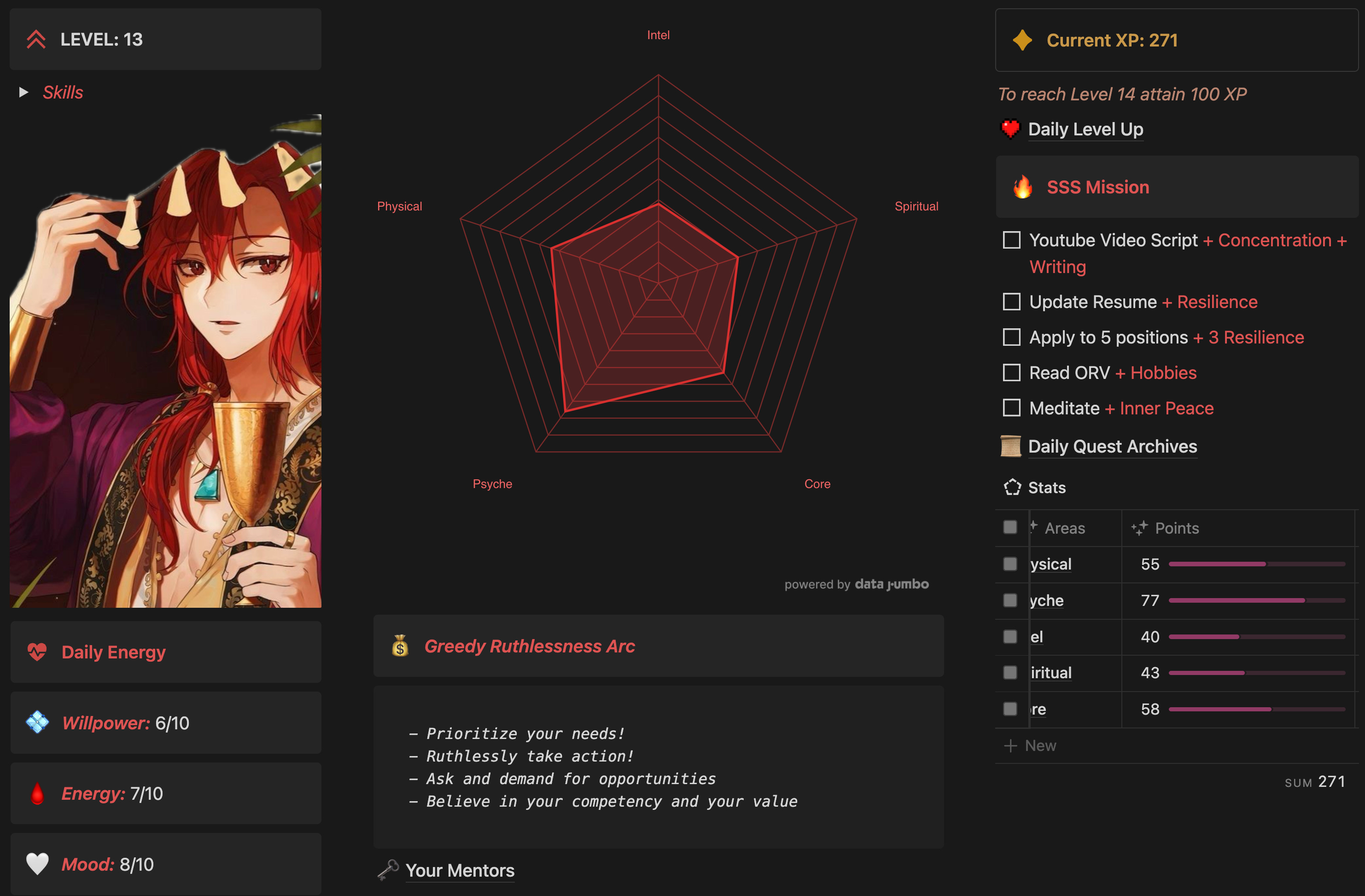Click the pixel heart Daily Level Up icon

pyautogui.click(x=1010, y=129)
